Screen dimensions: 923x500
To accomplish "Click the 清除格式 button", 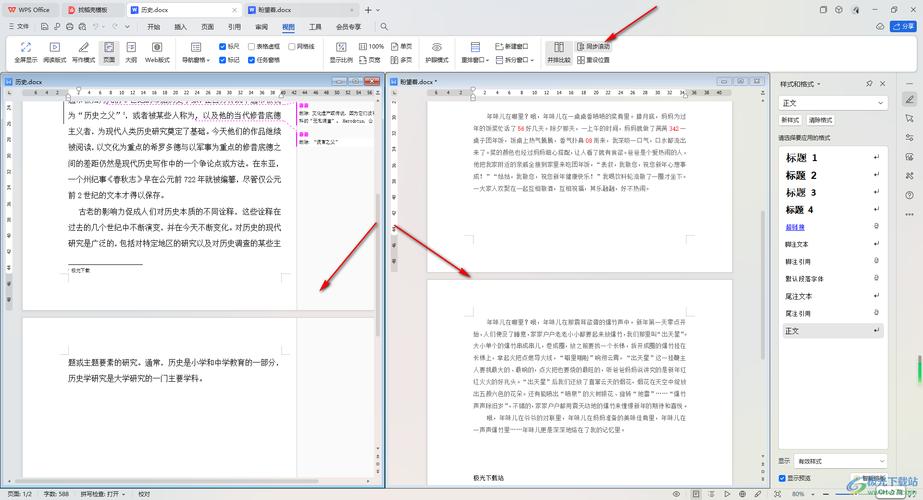I will [820, 120].
